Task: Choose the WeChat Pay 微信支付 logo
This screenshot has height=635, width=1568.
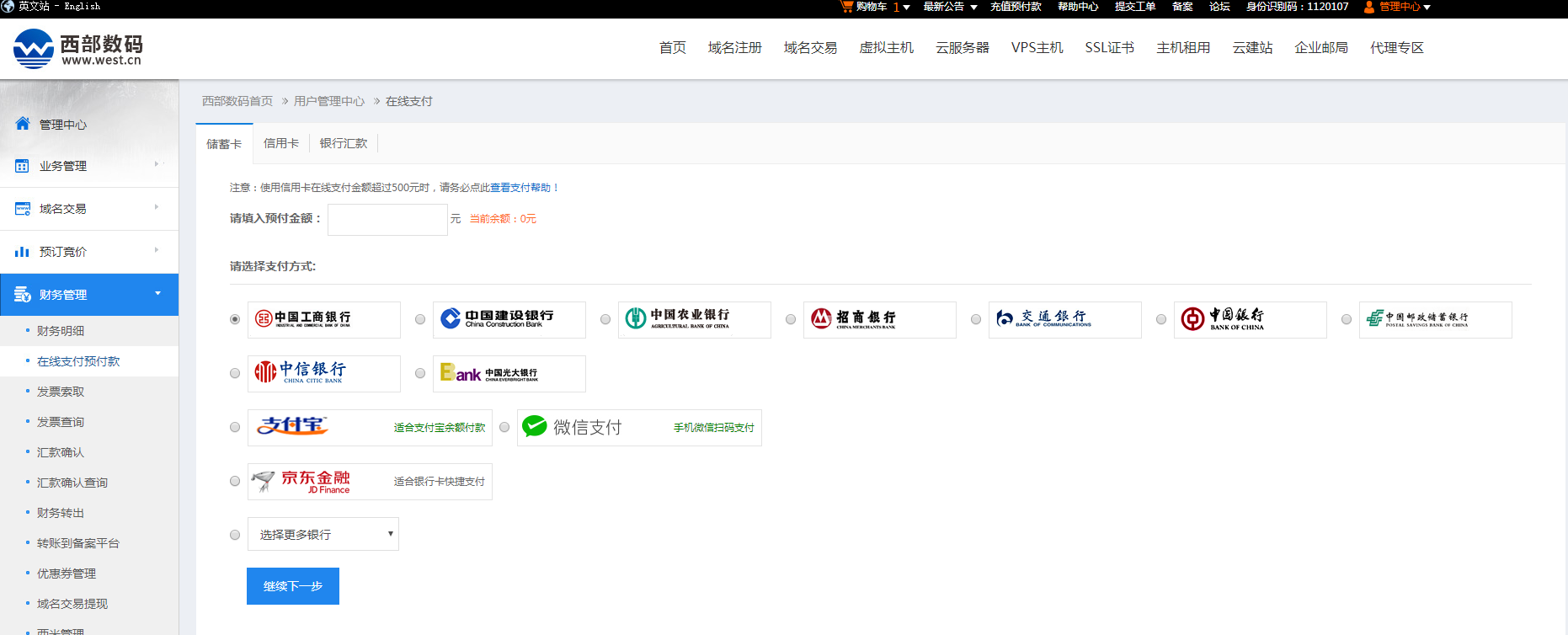Action: pos(572,428)
